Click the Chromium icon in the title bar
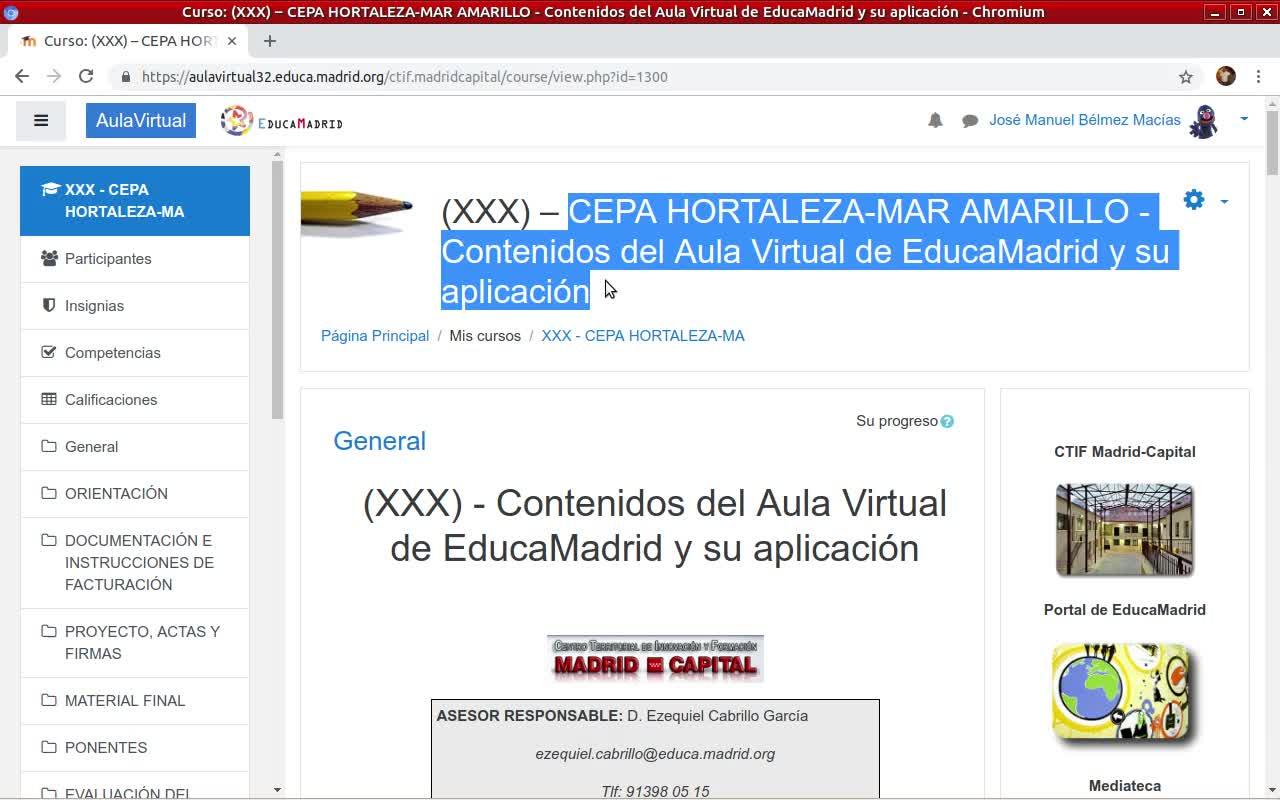 pyautogui.click(x=12, y=12)
